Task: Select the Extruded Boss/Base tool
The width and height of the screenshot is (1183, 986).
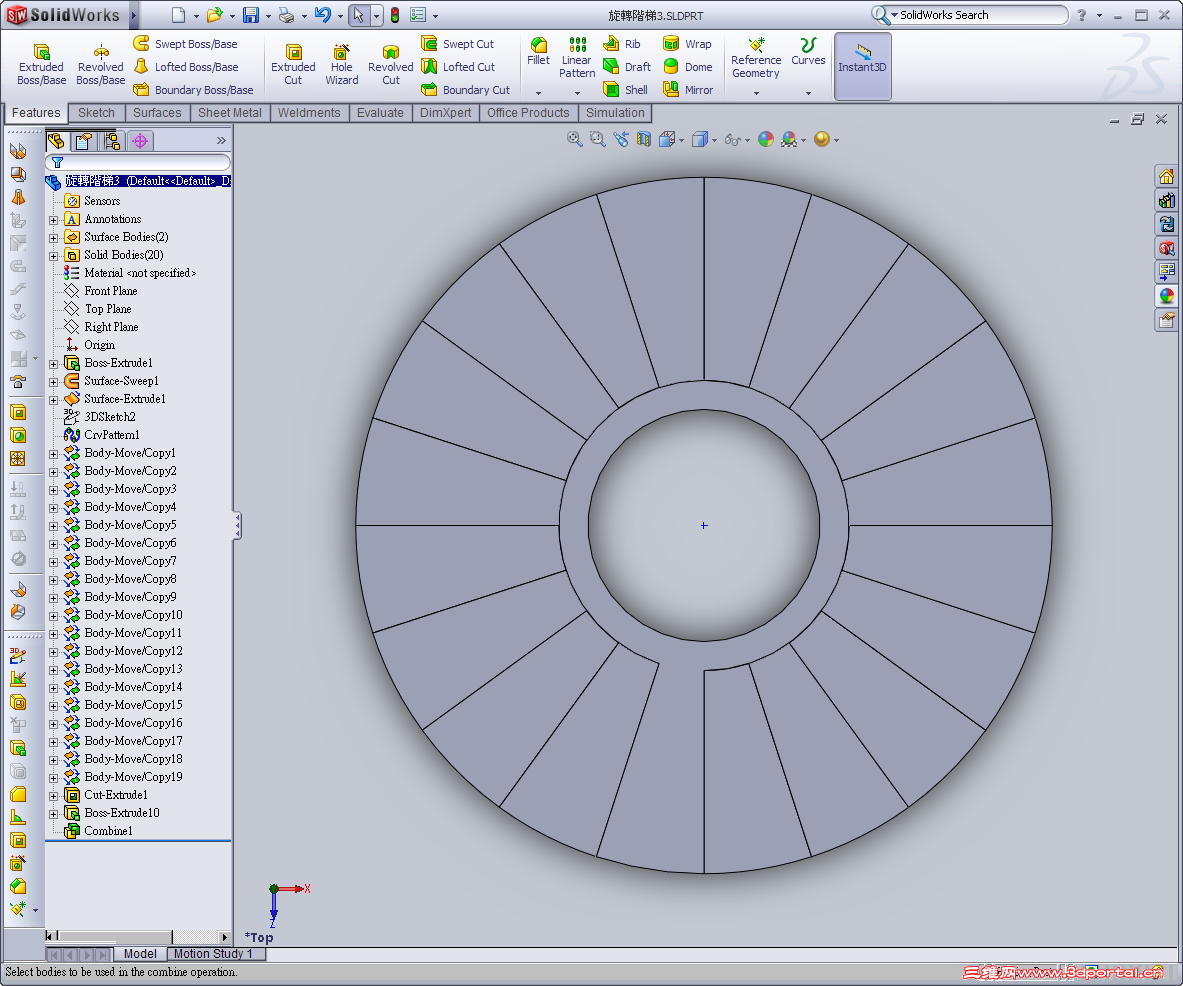Action: click(x=40, y=66)
